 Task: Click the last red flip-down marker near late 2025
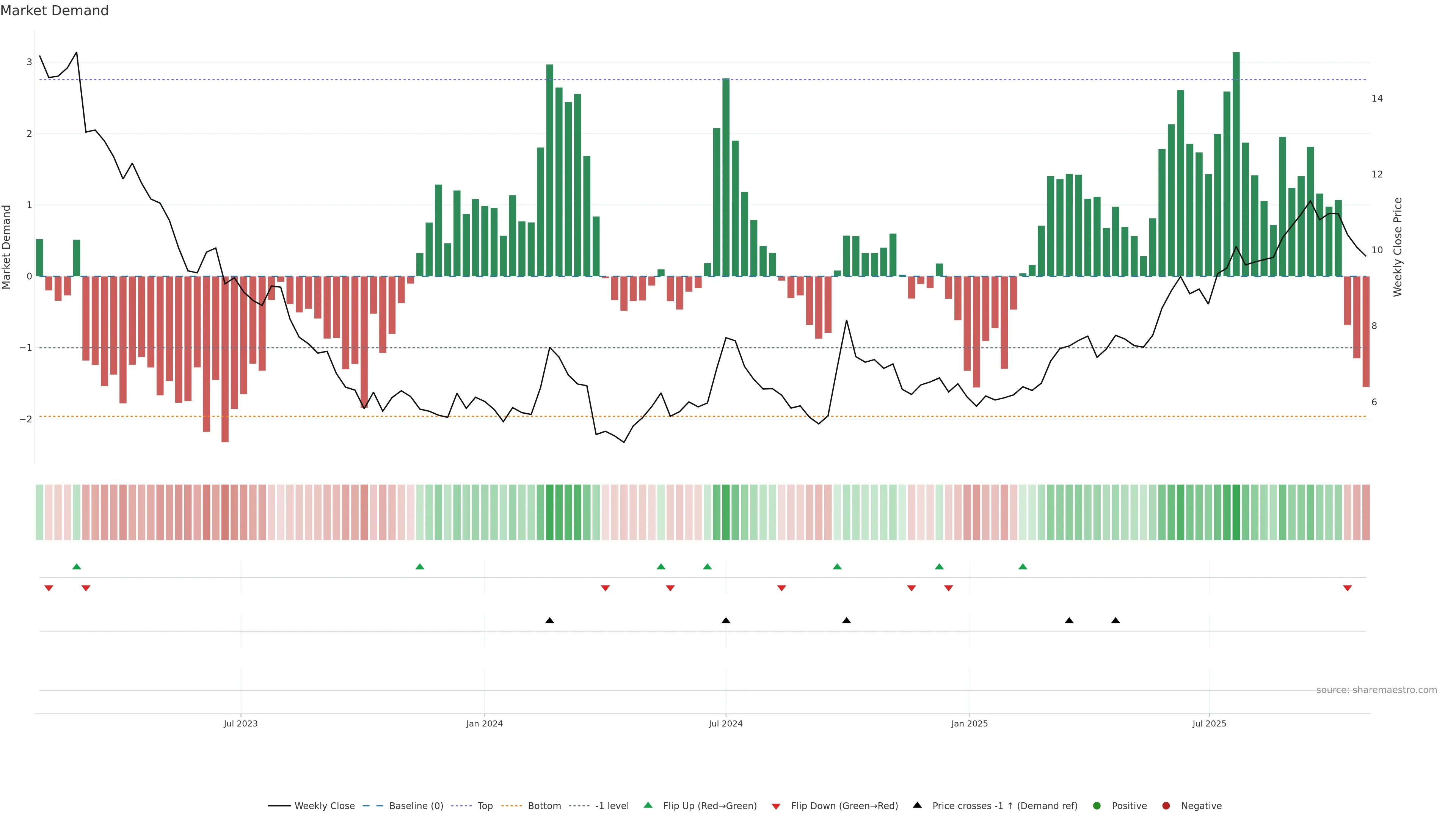[x=1348, y=588]
